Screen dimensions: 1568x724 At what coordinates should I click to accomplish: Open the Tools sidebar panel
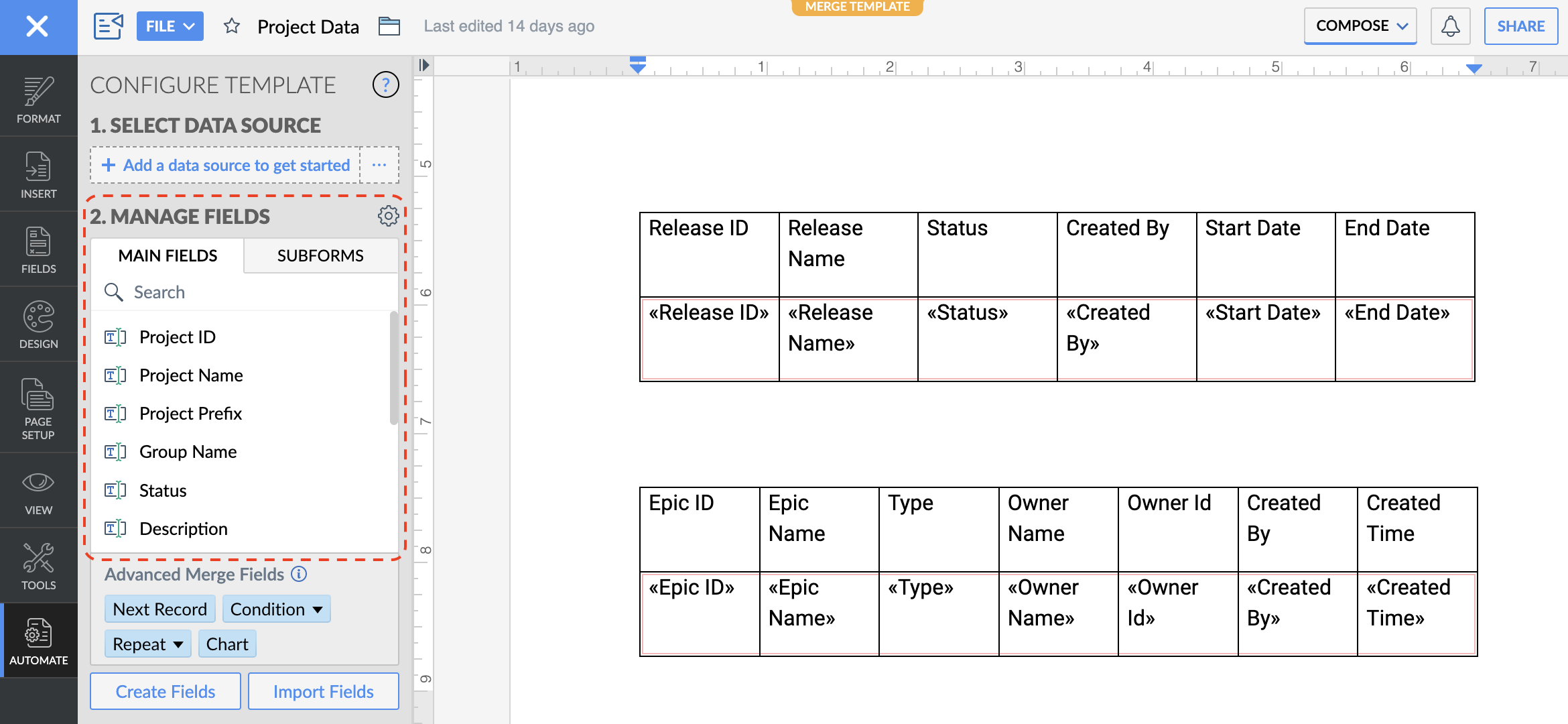[x=38, y=566]
